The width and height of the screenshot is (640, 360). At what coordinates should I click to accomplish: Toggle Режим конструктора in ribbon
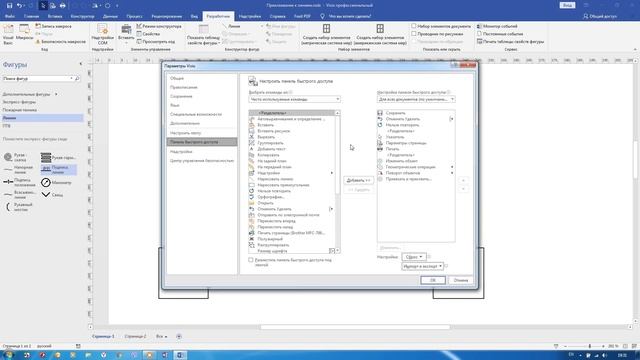(159, 26)
